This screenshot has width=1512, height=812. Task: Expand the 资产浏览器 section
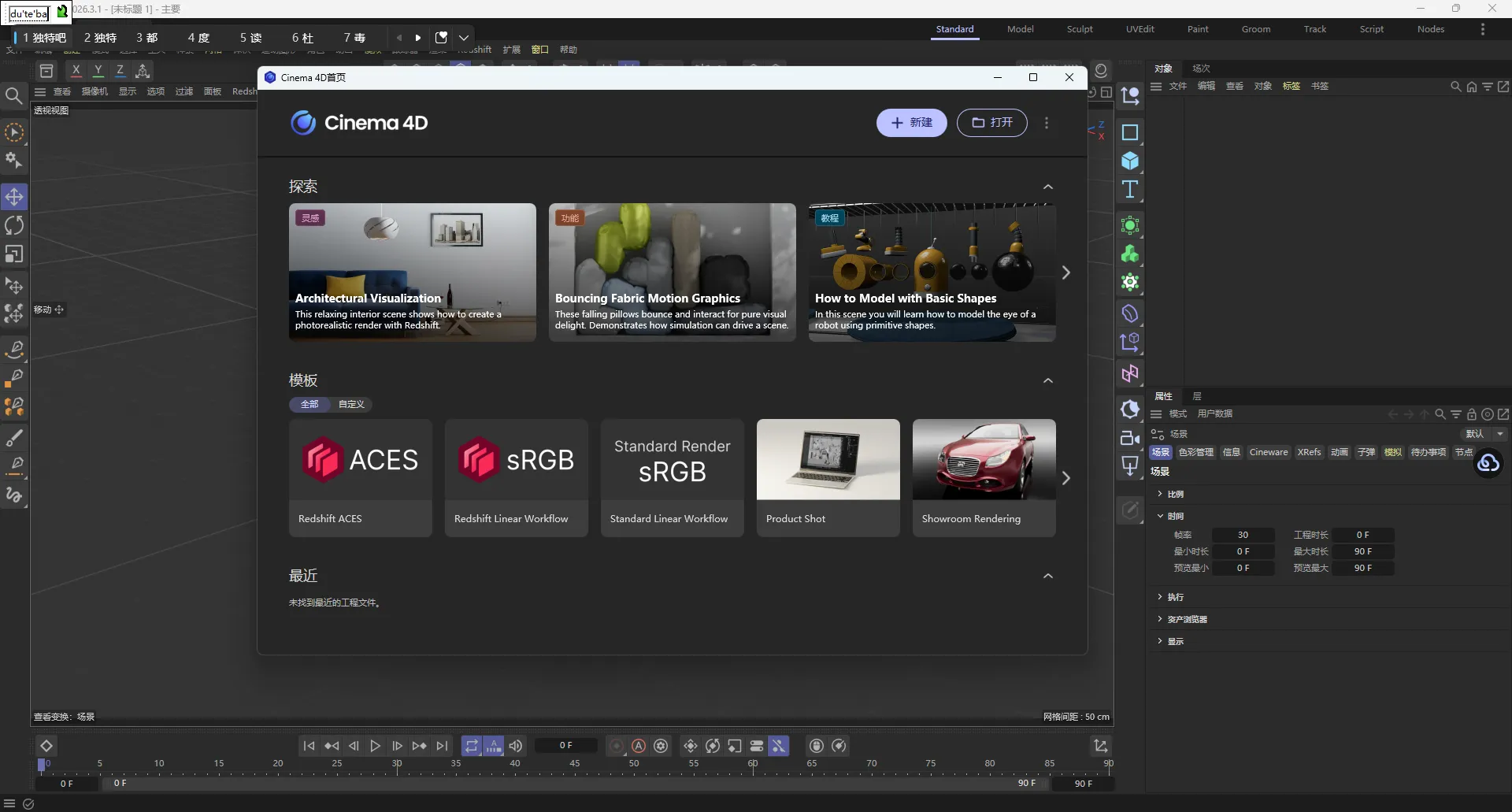click(x=1160, y=619)
